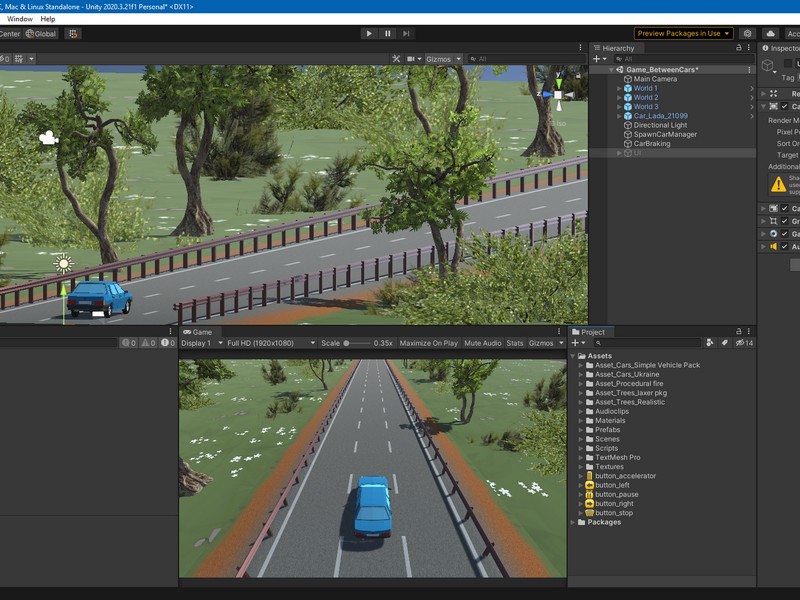Click the Hierarchy panel lock icon
This screenshot has height=600, width=800.
tap(739, 48)
